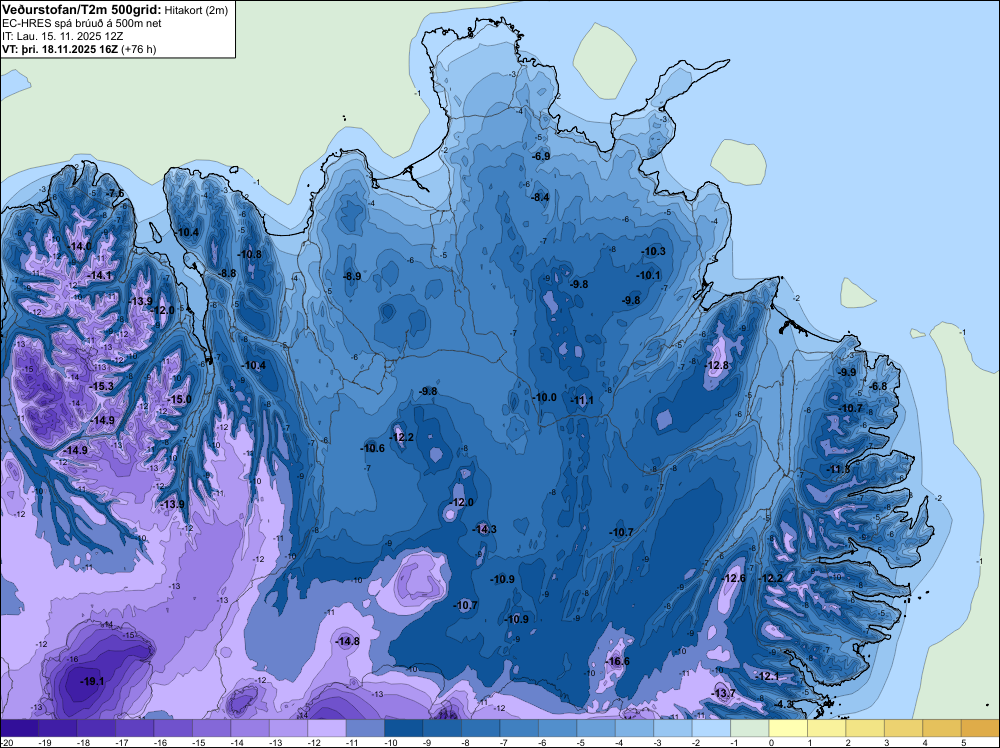This screenshot has height=748, width=1000.
Task: Click the -4.3 temperature label
Action: pyautogui.click(x=784, y=704)
